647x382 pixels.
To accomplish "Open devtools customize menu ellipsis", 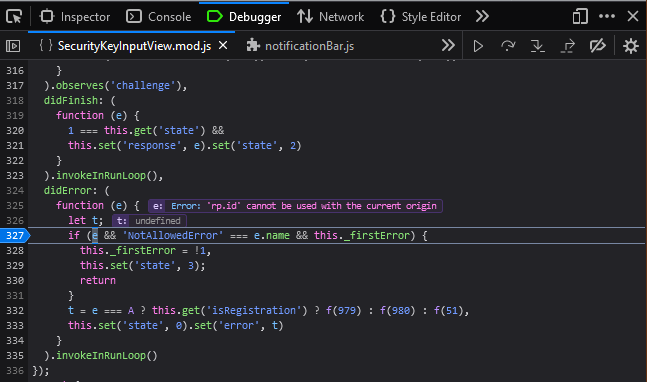I will [607, 17].
